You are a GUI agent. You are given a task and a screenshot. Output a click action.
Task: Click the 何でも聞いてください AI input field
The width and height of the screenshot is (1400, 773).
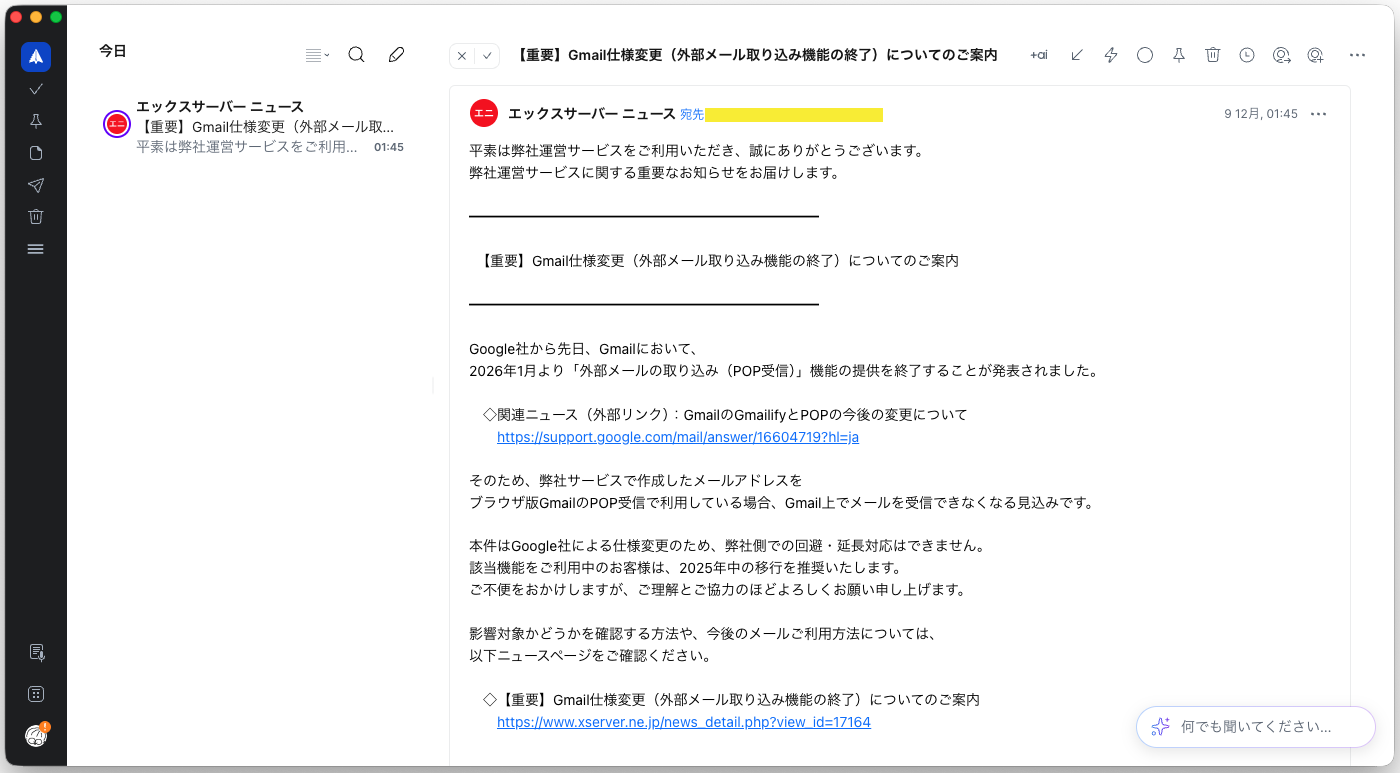click(1256, 727)
